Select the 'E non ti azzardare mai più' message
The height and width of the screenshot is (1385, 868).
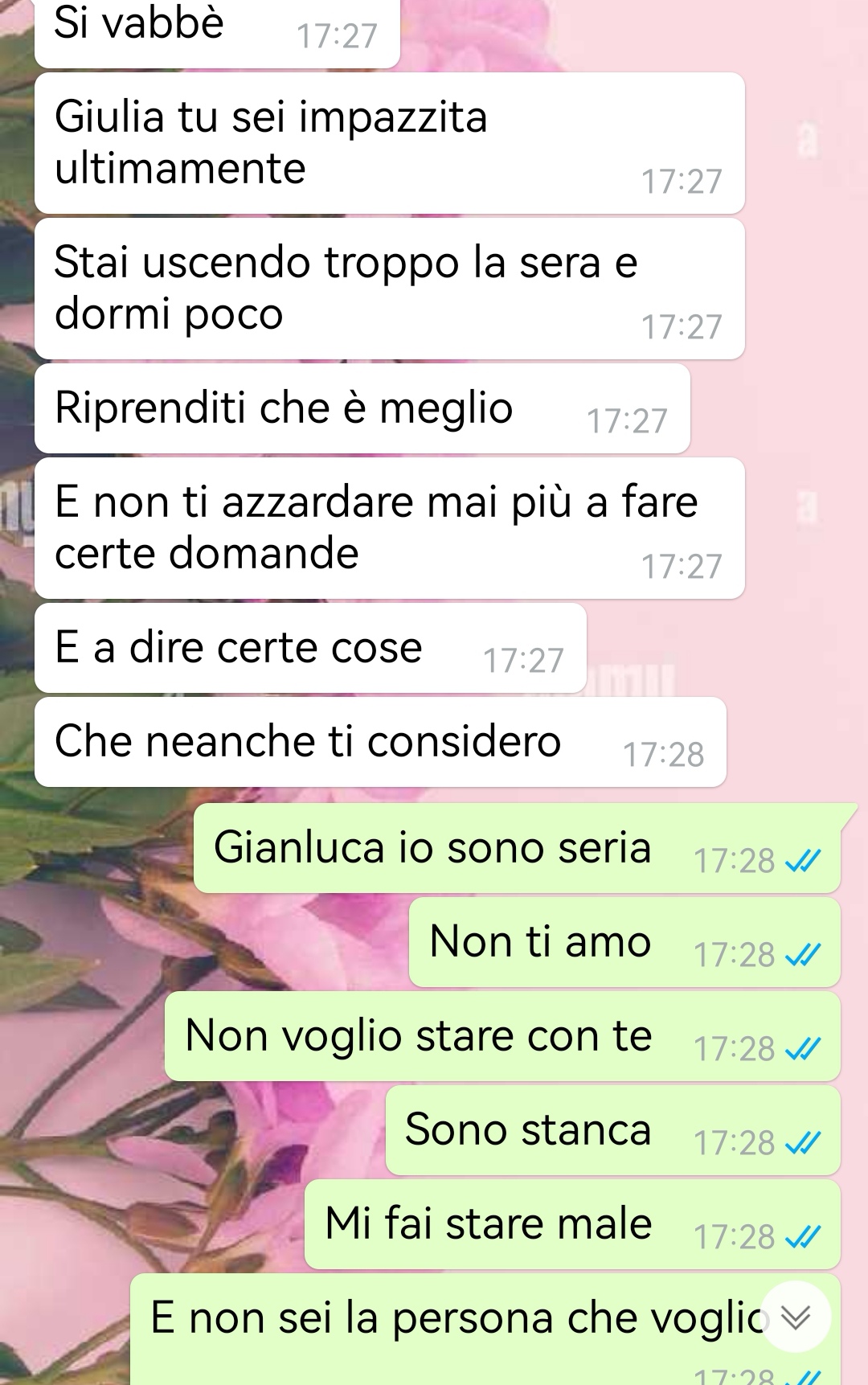390,528
